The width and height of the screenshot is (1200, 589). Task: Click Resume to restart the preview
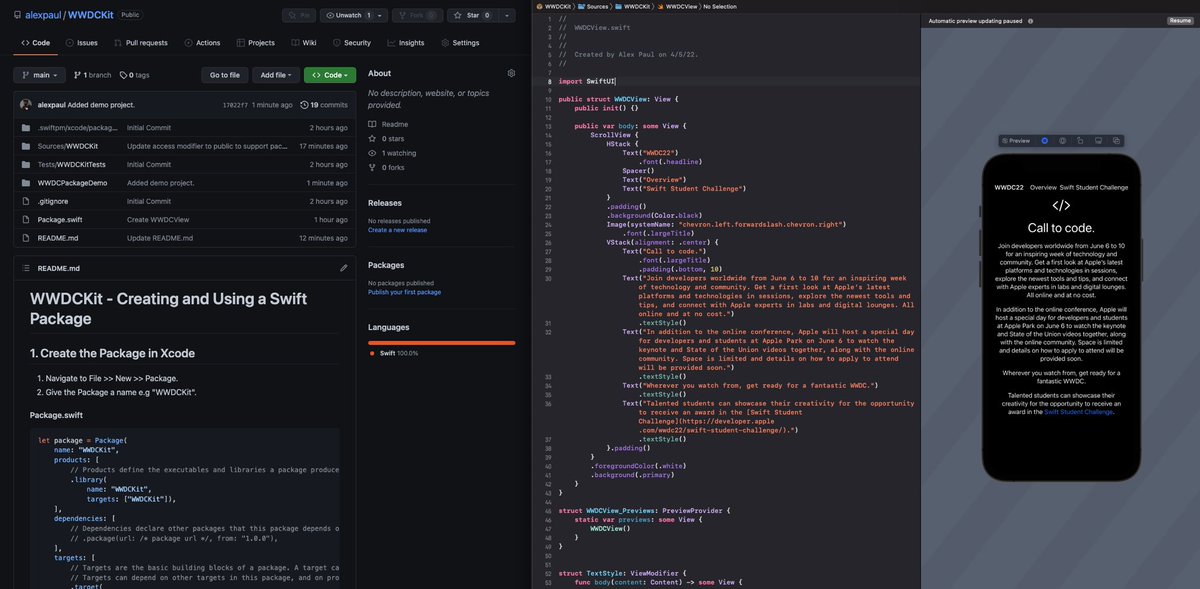1180,20
